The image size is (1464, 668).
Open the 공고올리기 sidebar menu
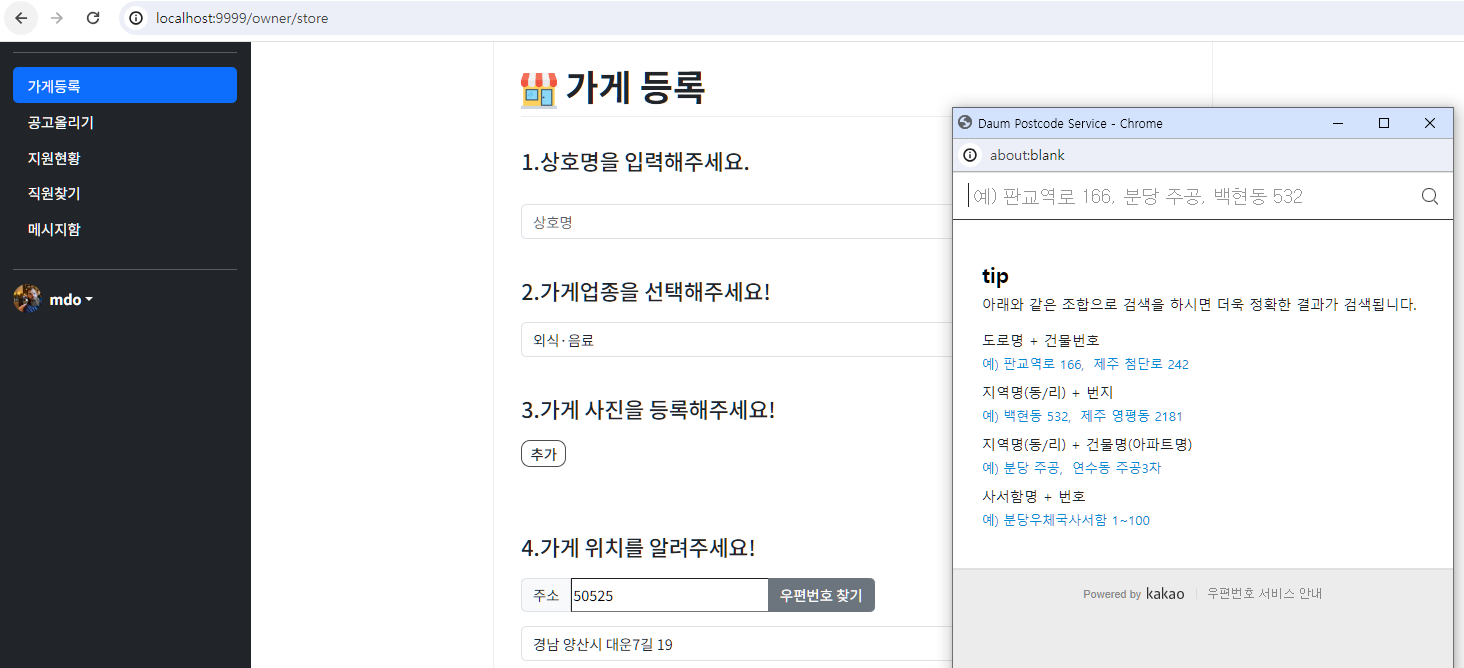(x=125, y=122)
